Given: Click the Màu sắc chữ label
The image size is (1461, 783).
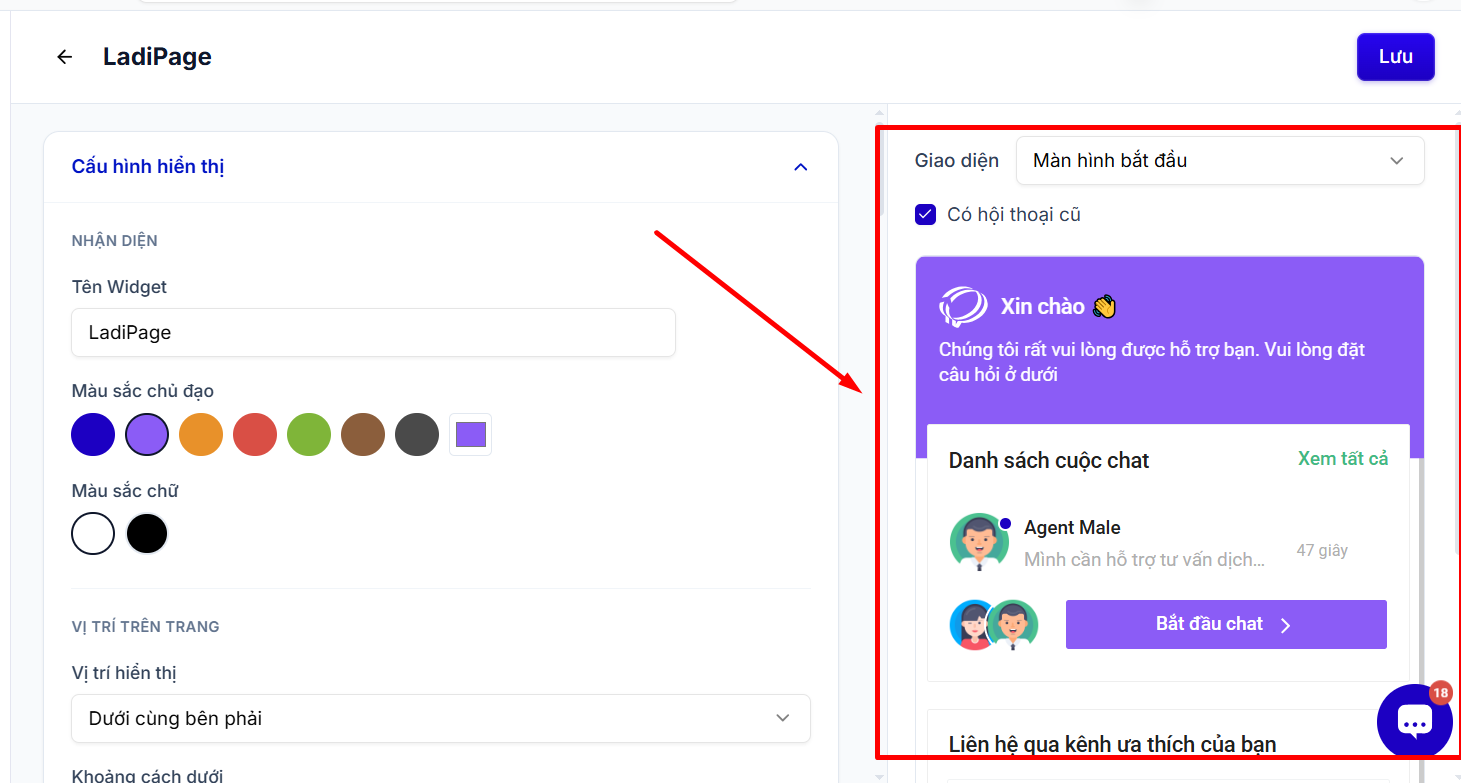Looking at the screenshot, I should coord(125,491).
